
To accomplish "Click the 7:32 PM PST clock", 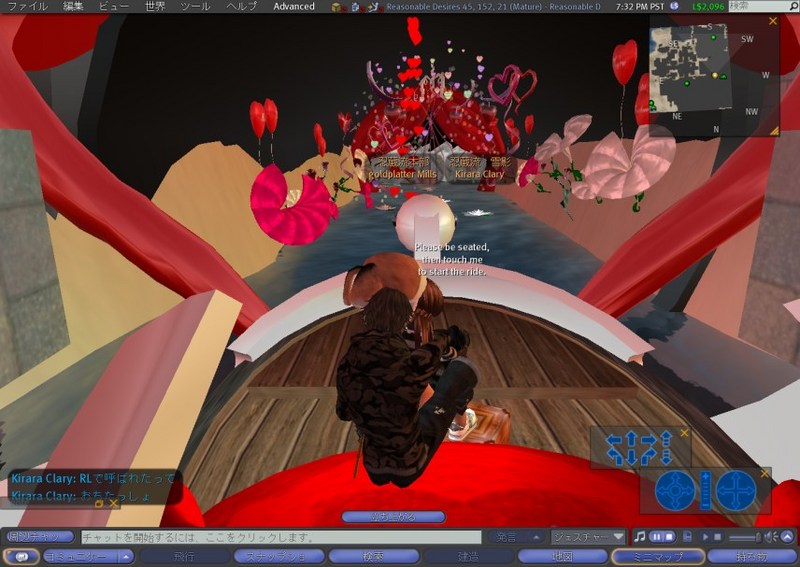I will pos(640,7).
